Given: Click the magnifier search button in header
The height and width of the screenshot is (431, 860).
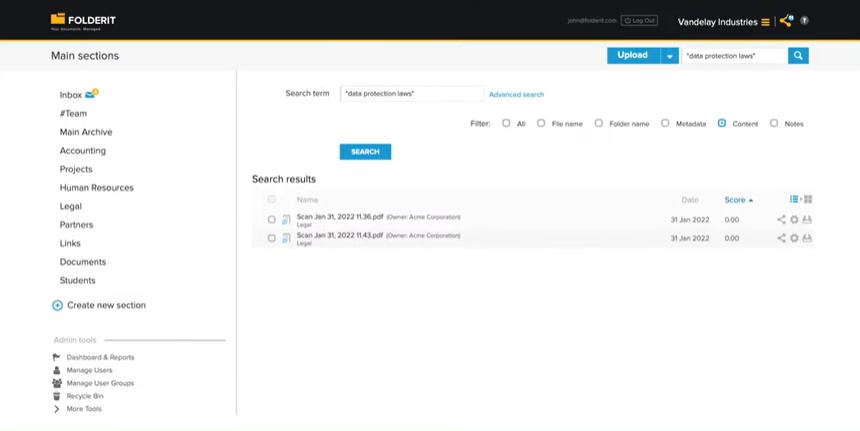Looking at the screenshot, I should 798,56.
